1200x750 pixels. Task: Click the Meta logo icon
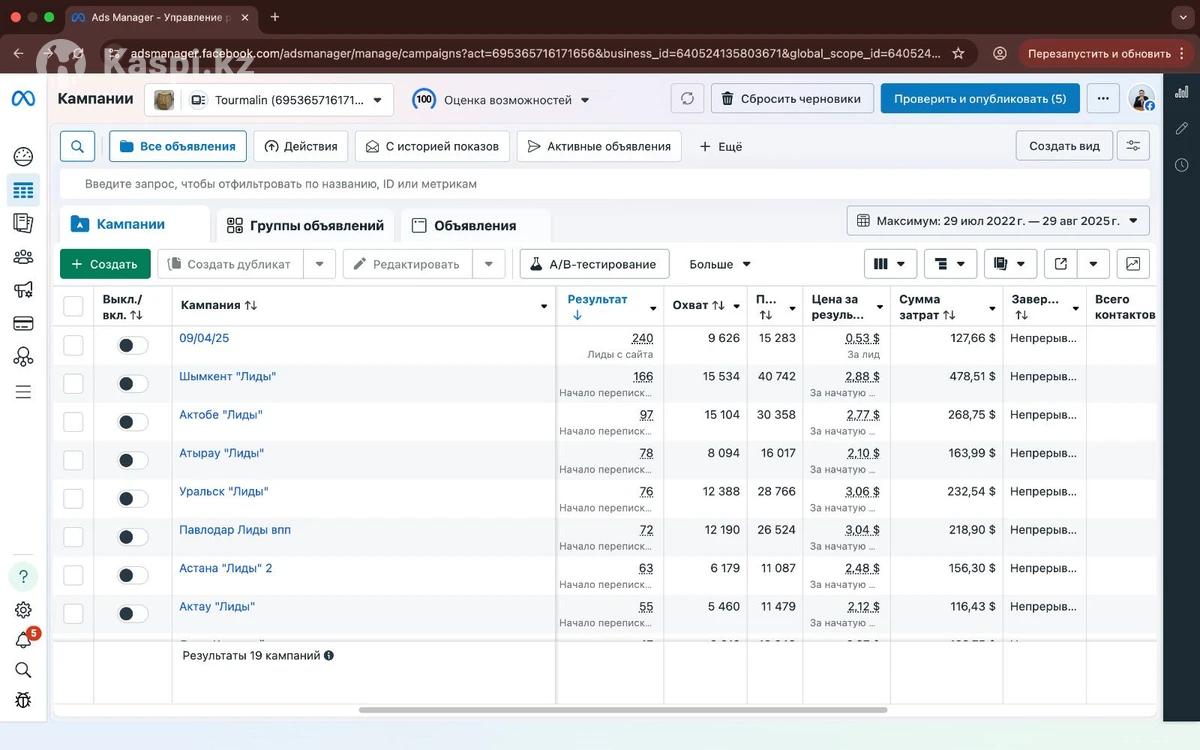point(23,99)
